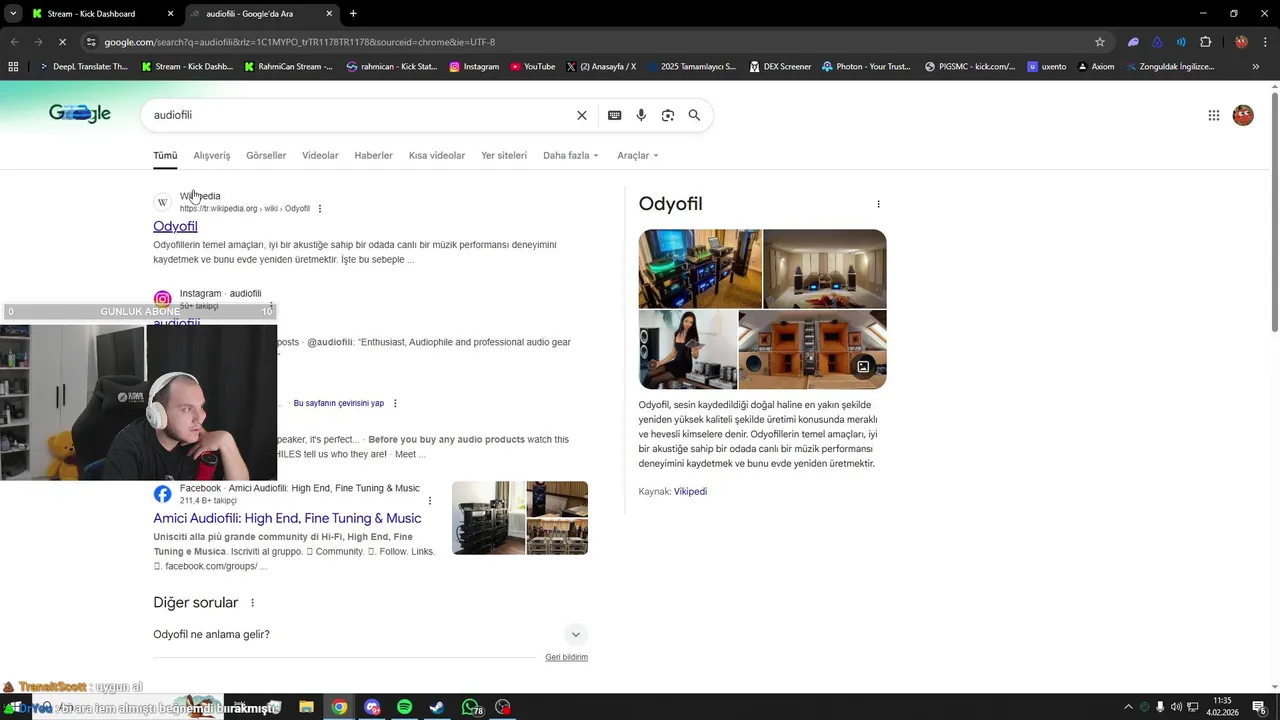1280x720 pixels.
Task: Open the Axiom bookmark
Action: pos(1095,67)
